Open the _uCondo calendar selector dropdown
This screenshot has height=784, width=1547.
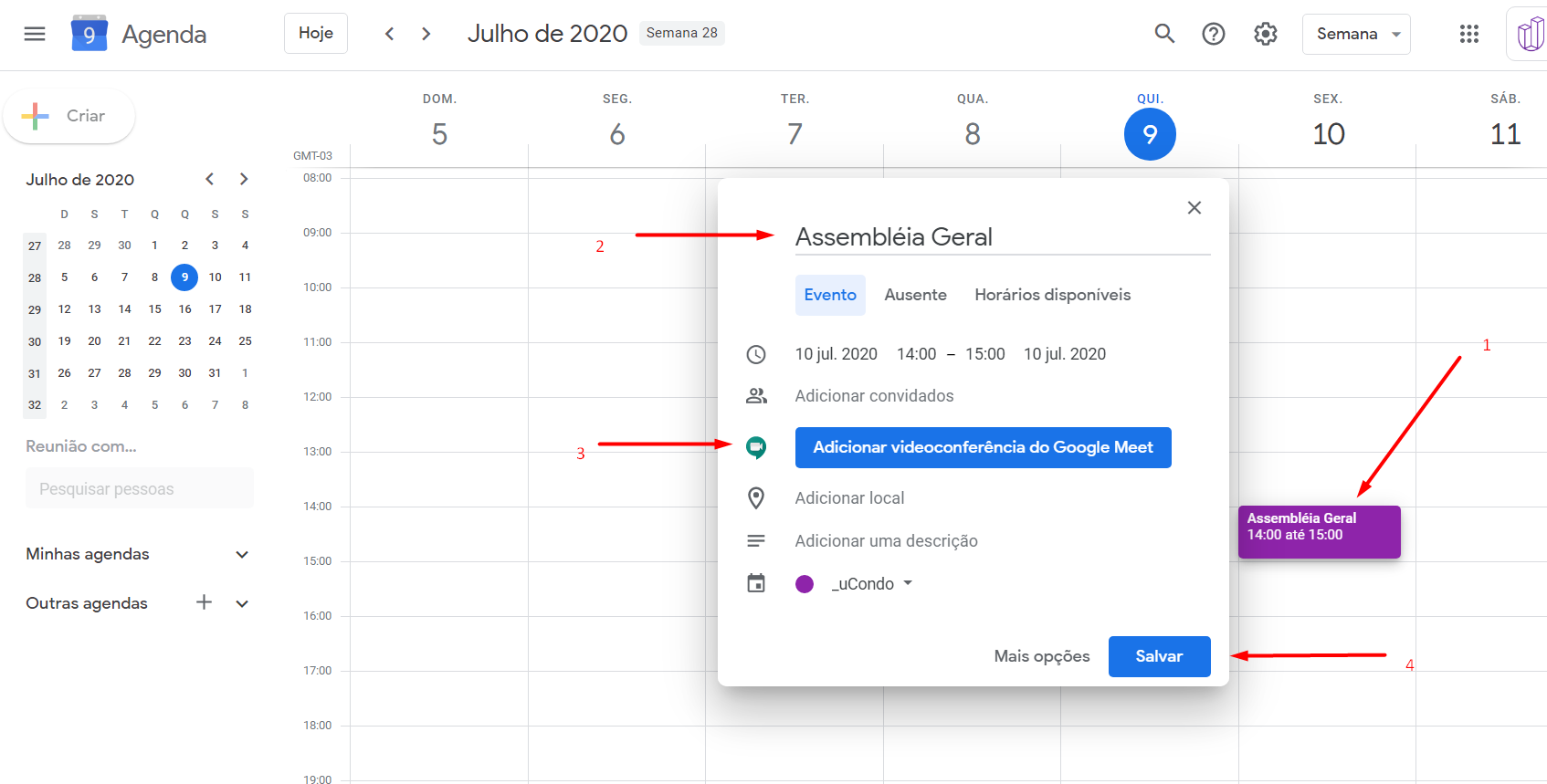pos(871,584)
